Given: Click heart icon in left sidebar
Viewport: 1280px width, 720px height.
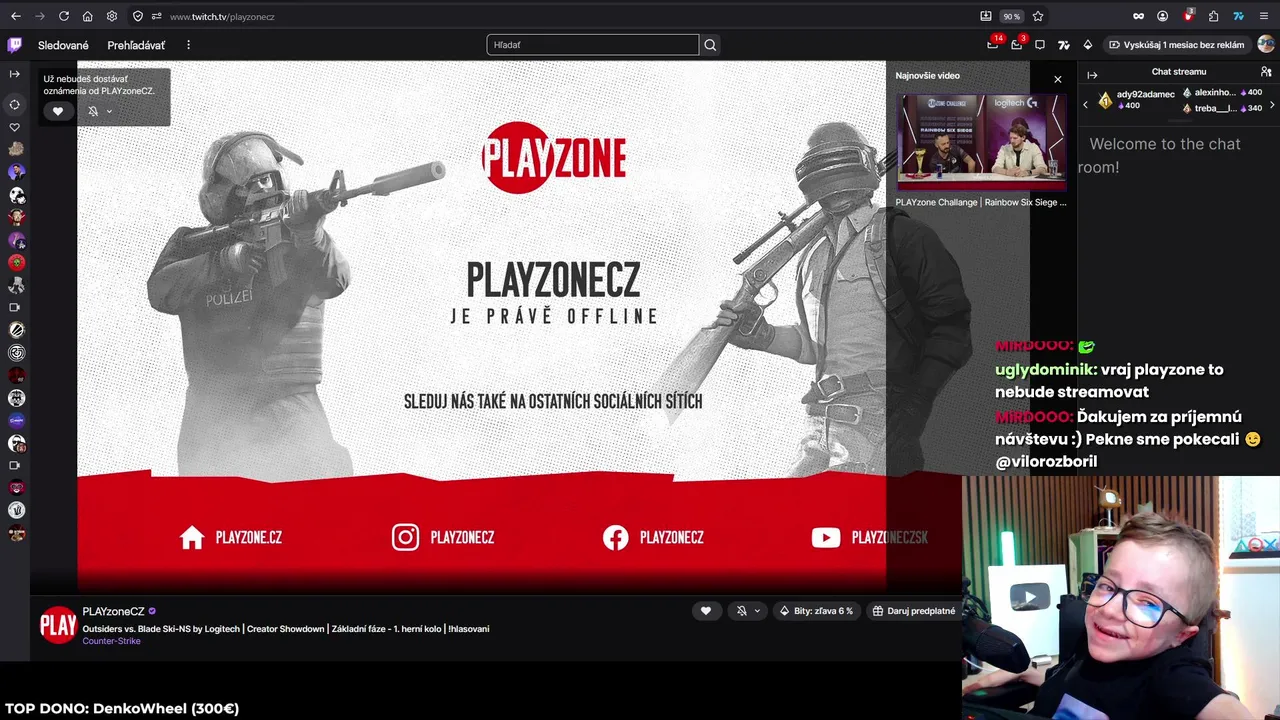Looking at the screenshot, I should 15,127.
